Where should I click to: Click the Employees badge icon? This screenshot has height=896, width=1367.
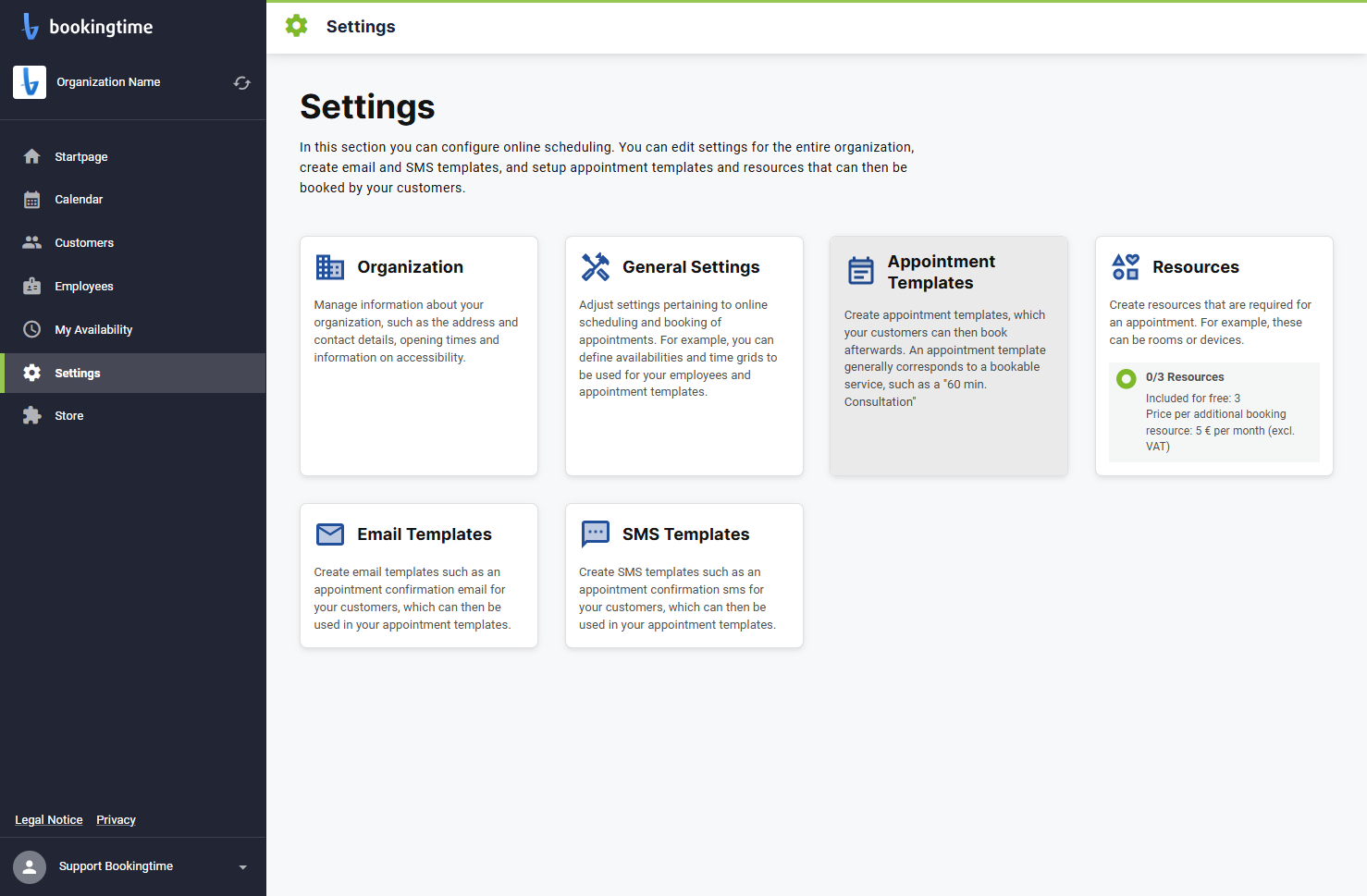coord(32,286)
